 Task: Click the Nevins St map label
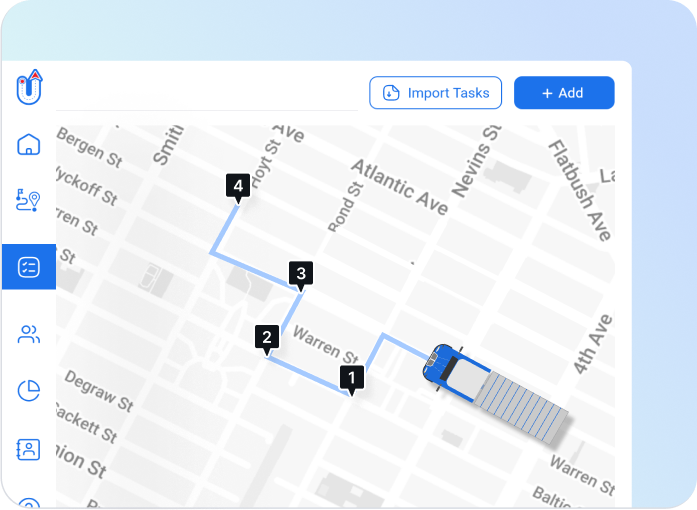[x=477, y=161]
